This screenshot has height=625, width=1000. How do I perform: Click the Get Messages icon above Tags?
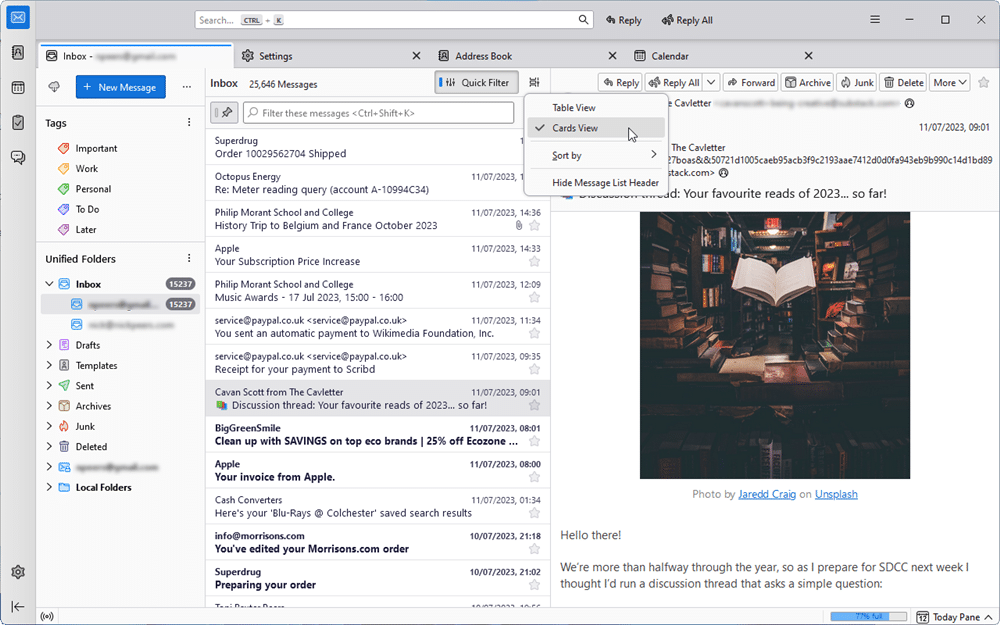point(54,87)
